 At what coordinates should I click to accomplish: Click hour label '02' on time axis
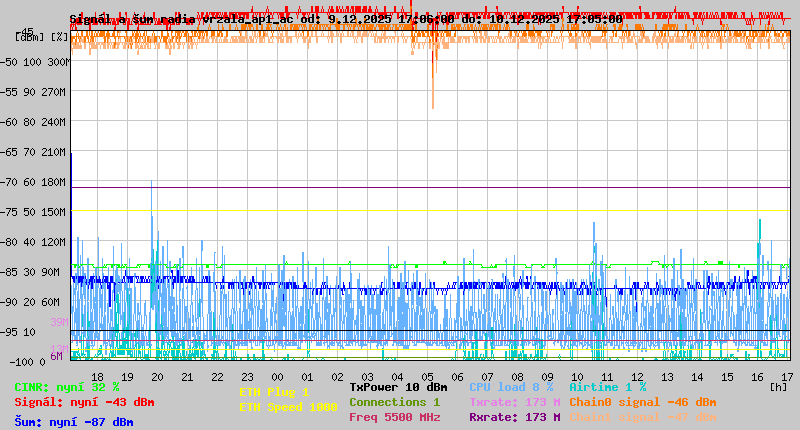[x=337, y=377]
